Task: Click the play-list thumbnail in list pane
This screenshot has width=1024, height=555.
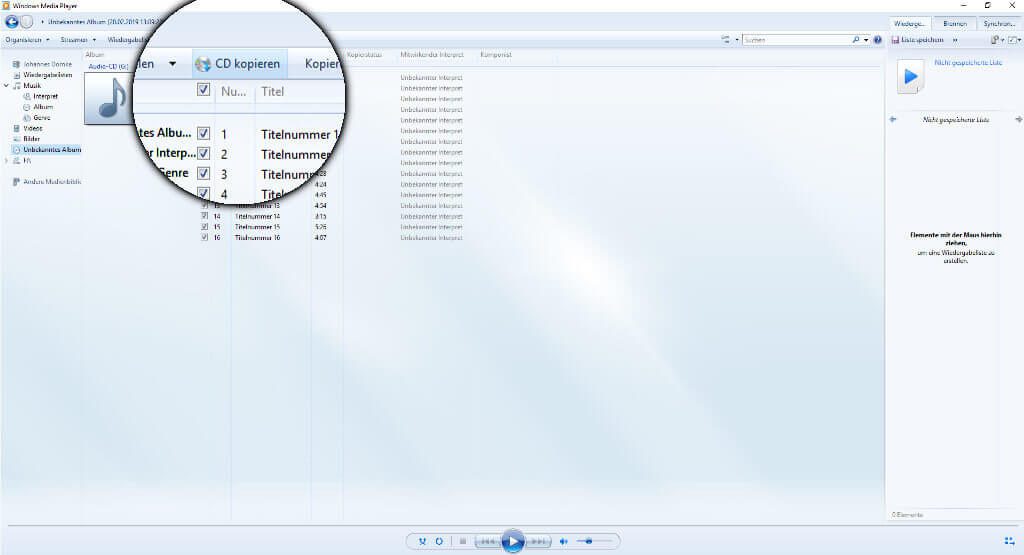Action: [910, 76]
